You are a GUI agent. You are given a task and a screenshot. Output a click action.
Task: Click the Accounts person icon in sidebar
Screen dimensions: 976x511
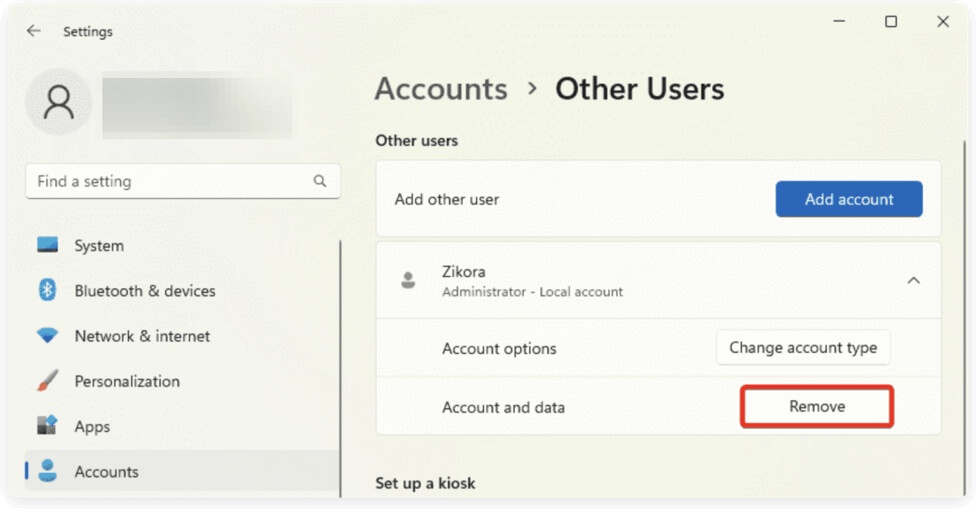[47, 471]
